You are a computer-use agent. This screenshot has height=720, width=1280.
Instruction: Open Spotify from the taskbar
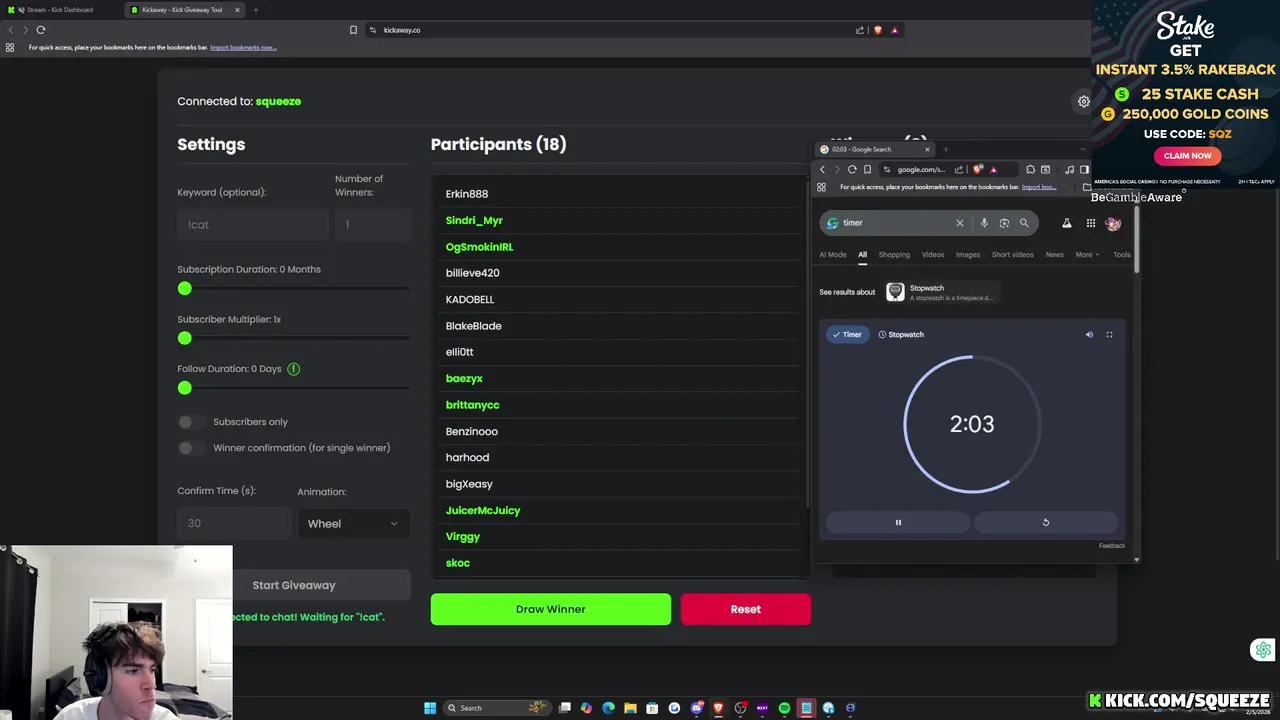click(x=784, y=708)
